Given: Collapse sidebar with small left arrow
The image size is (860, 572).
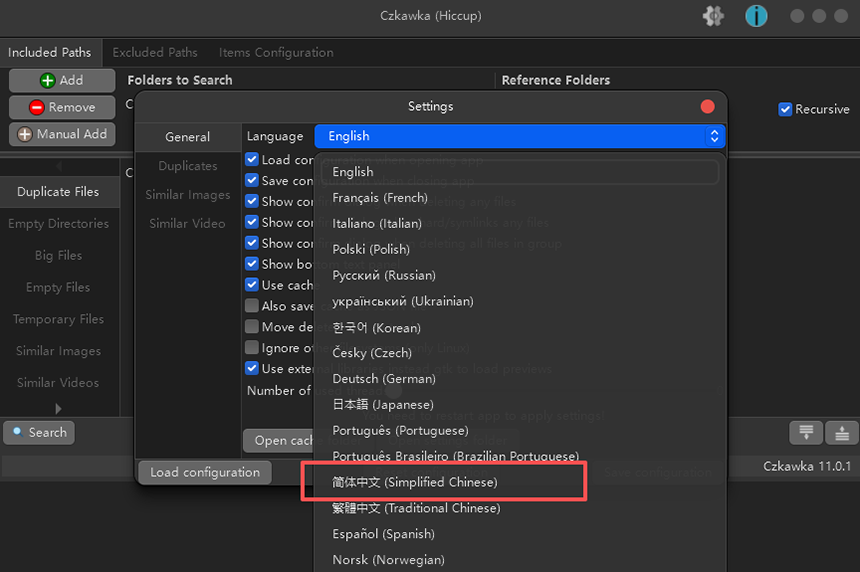Looking at the screenshot, I should (58, 166).
